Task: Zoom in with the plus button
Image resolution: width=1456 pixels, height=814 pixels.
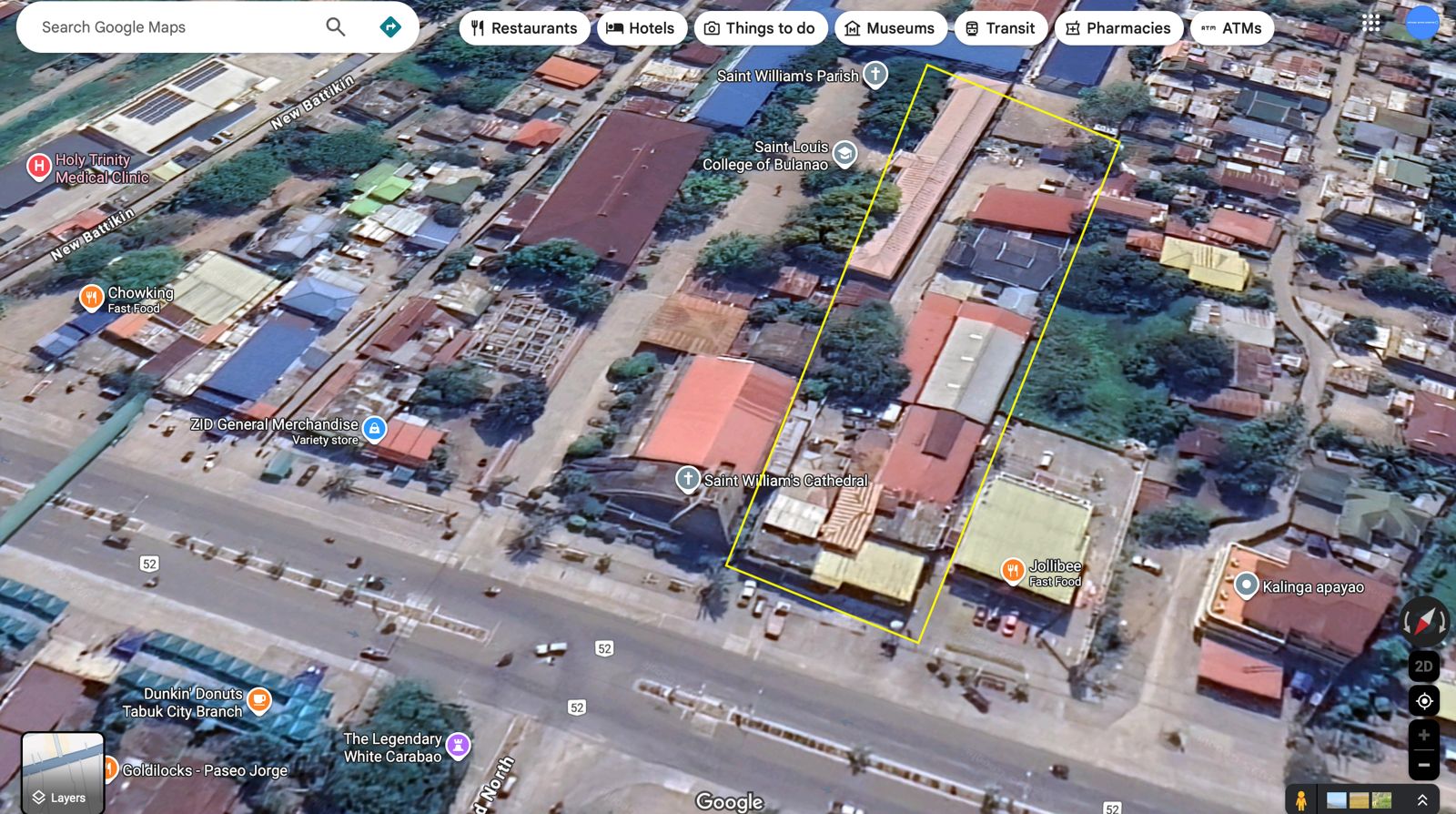Action: (x=1424, y=735)
